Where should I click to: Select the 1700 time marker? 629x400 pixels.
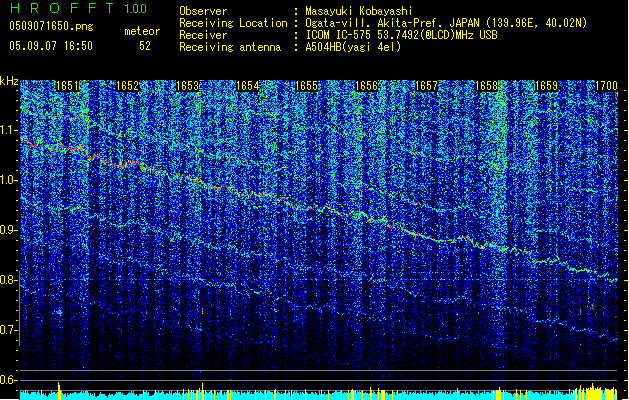[x=607, y=87]
